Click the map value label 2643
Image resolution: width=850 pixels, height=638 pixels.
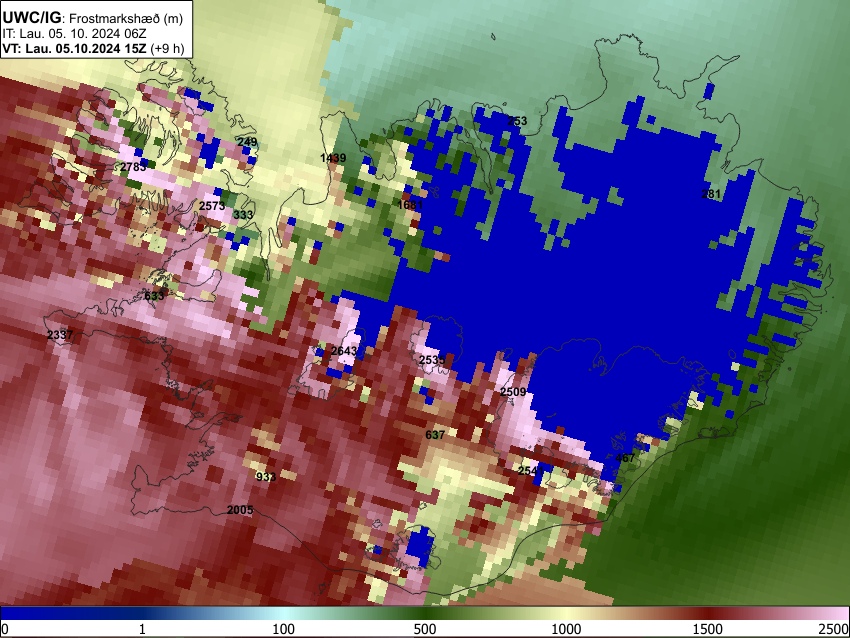point(344,351)
